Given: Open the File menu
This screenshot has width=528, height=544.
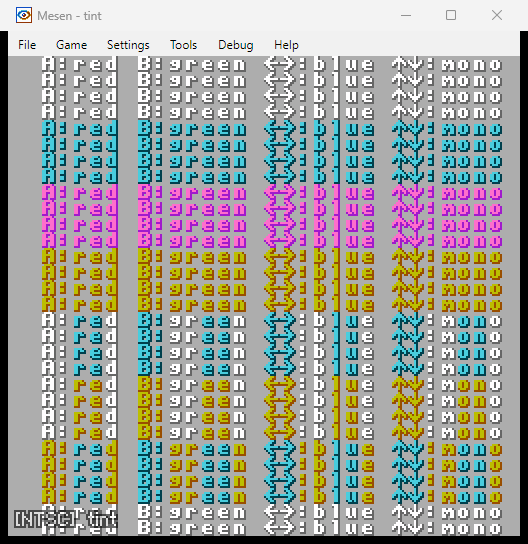Looking at the screenshot, I should click(x=27, y=45).
